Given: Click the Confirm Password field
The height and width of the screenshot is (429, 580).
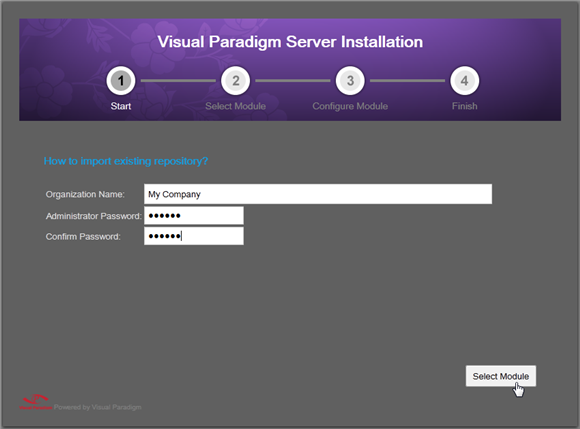Looking at the screenshot, I should (194, 236).
